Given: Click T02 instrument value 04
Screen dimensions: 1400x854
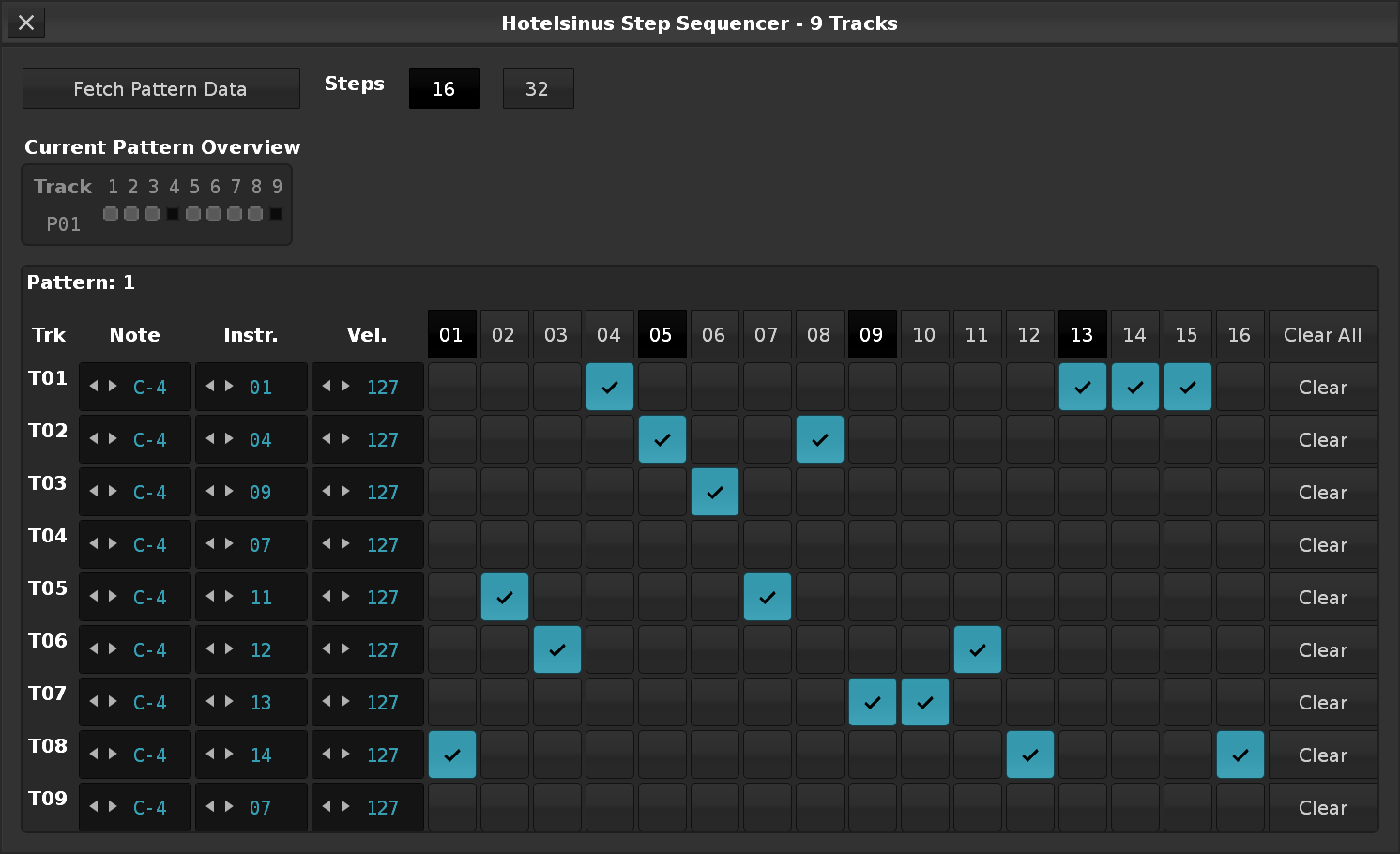Looking at the screenshot, I should (x=260, y=439).
